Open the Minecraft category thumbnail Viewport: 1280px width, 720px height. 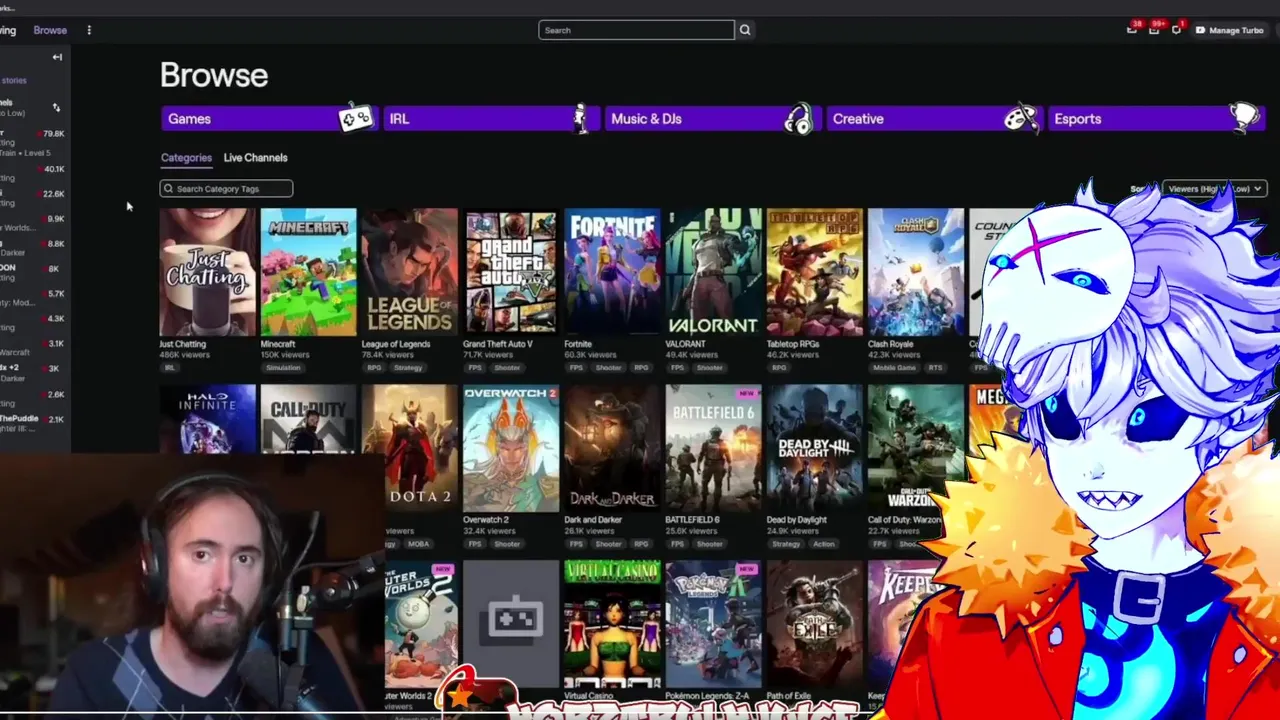[308, 272]
